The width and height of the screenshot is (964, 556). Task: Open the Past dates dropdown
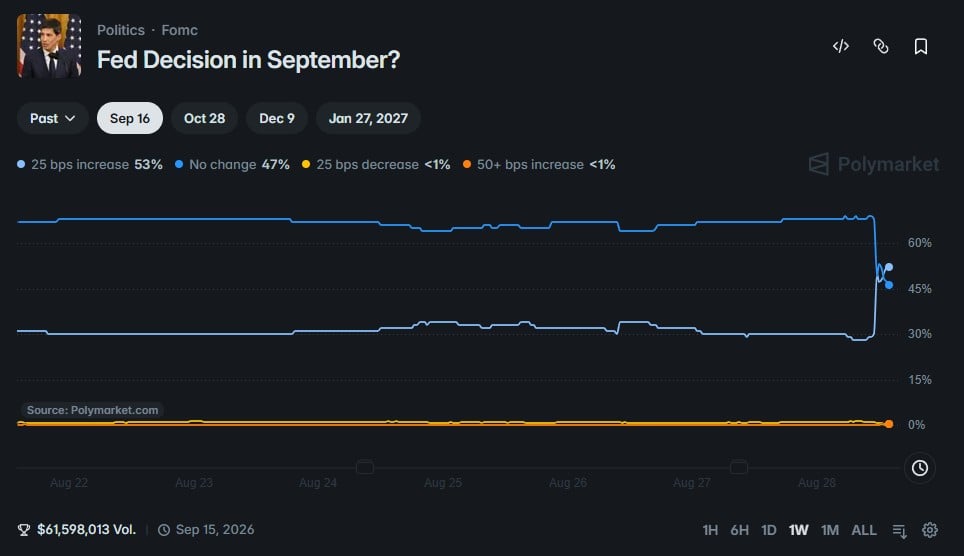click(53, 118)
